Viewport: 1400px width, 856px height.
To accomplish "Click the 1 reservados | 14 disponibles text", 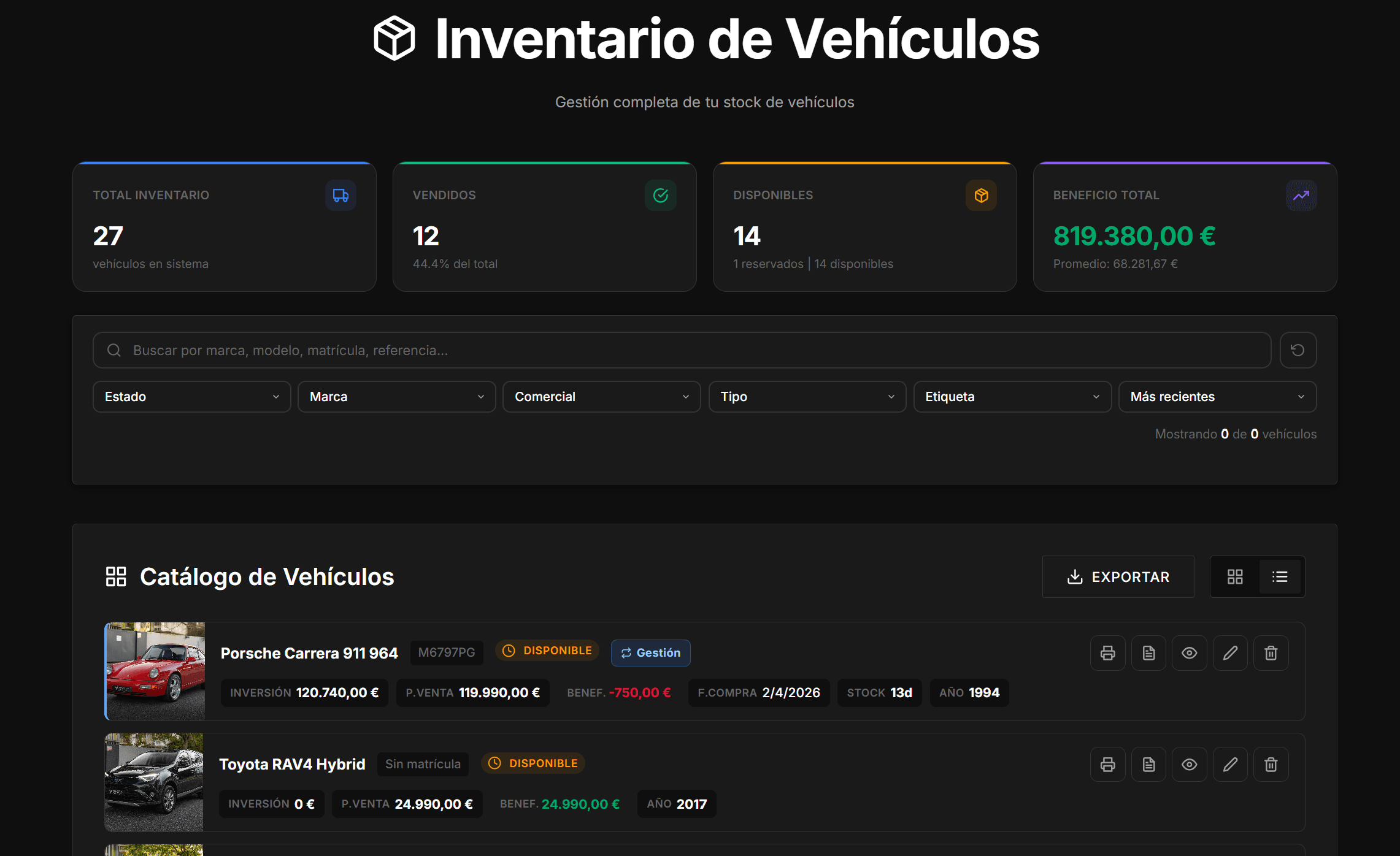I will pyautogui.click(x=813, y=264).
